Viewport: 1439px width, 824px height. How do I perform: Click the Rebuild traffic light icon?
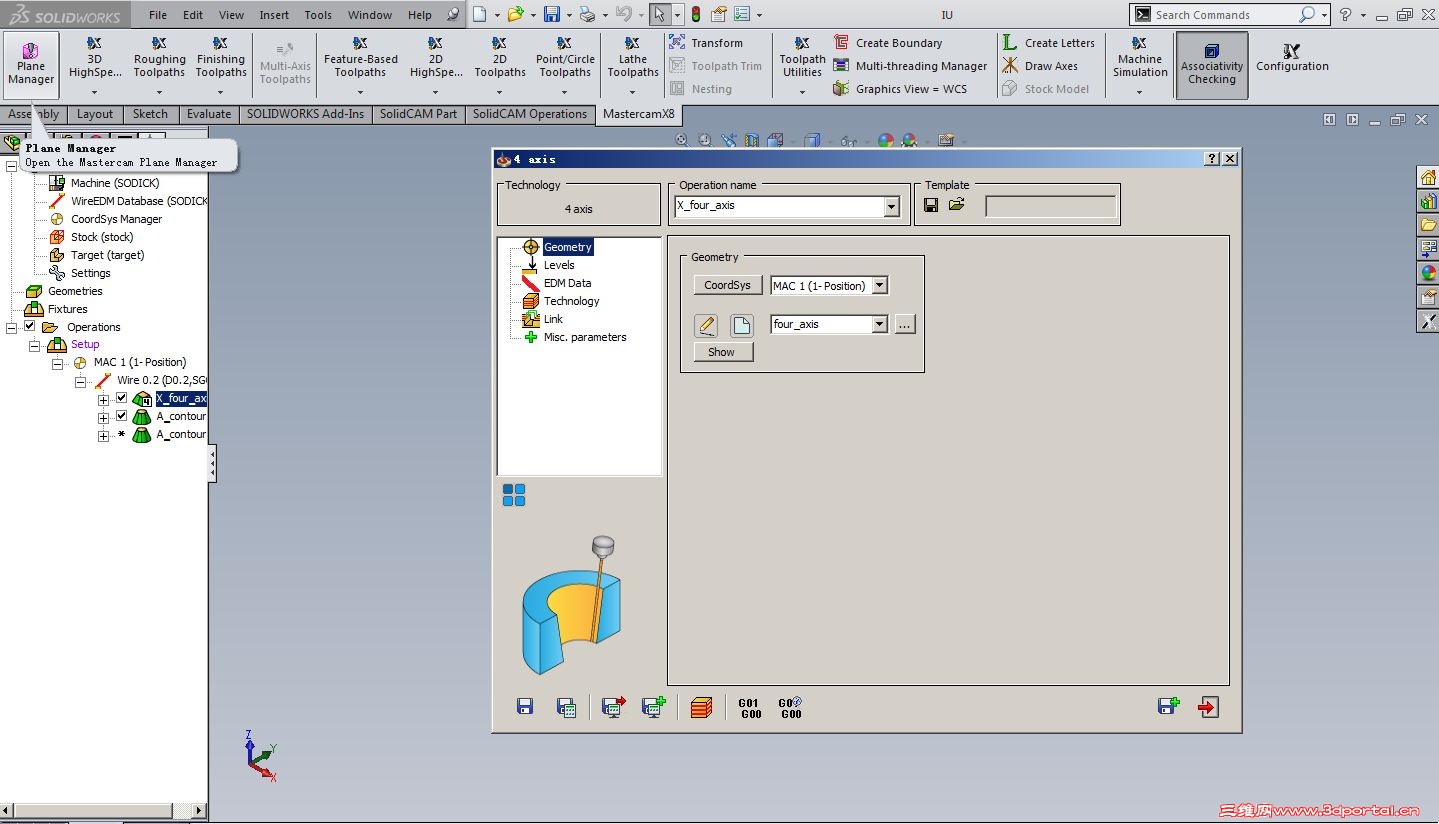click(x=695, y=14)
